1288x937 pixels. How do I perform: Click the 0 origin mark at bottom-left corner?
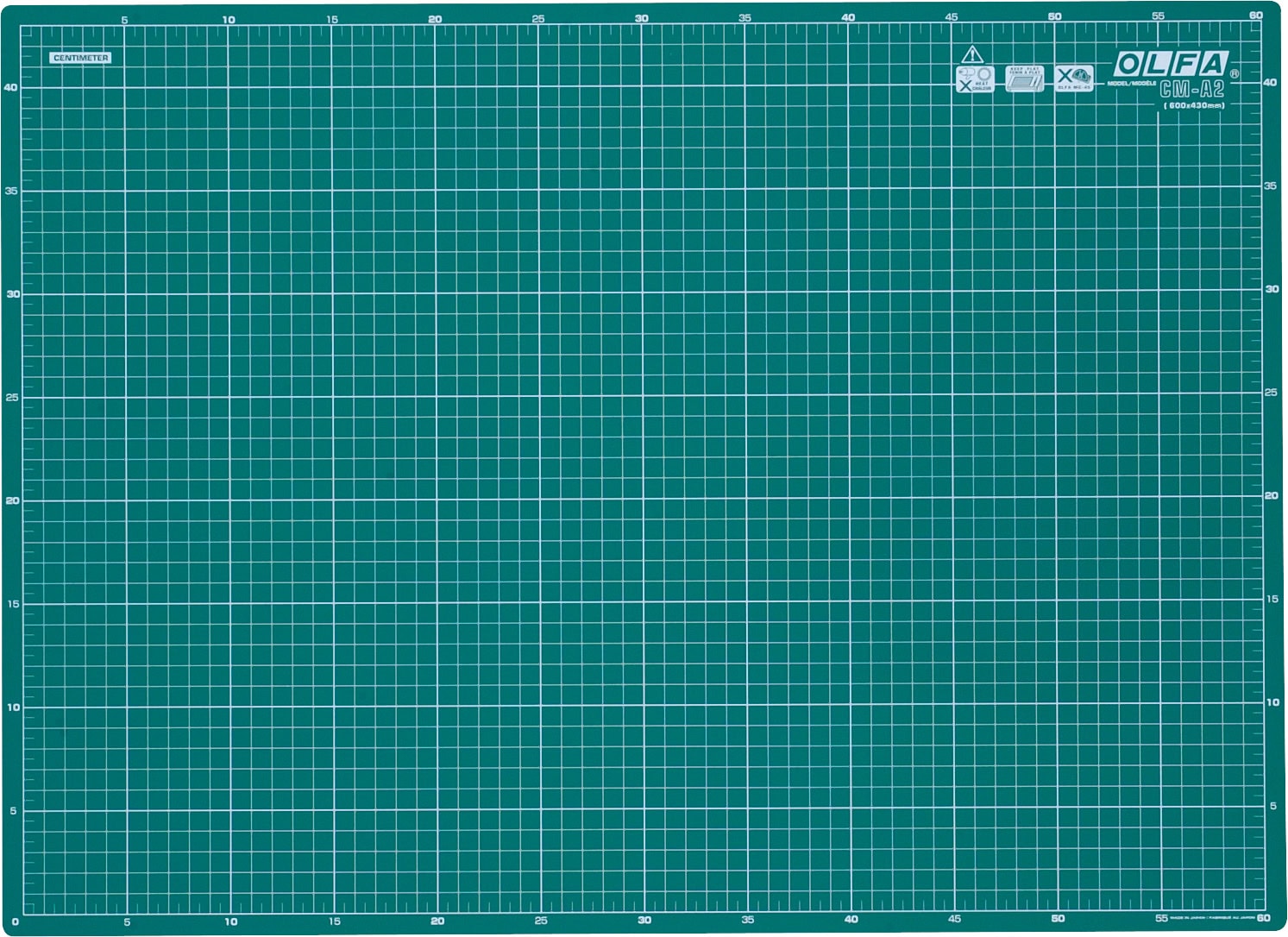[x=15, y=922]
